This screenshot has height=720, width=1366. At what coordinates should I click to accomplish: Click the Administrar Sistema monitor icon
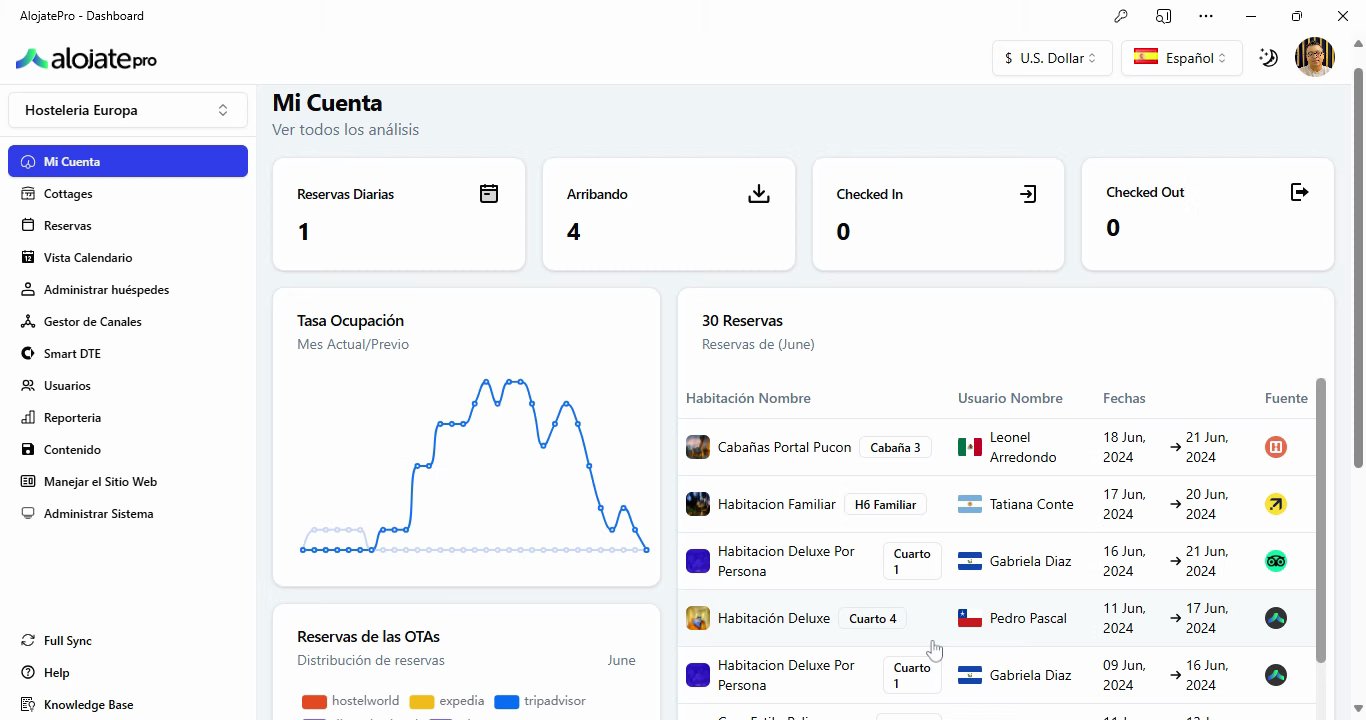pyautogui.click(x=28, y=514)
